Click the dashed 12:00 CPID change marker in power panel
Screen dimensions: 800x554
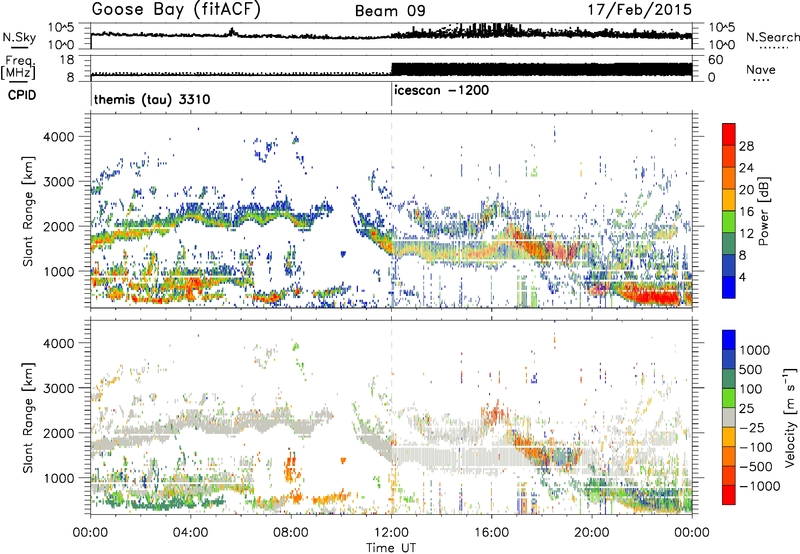[x=391, y=210]
